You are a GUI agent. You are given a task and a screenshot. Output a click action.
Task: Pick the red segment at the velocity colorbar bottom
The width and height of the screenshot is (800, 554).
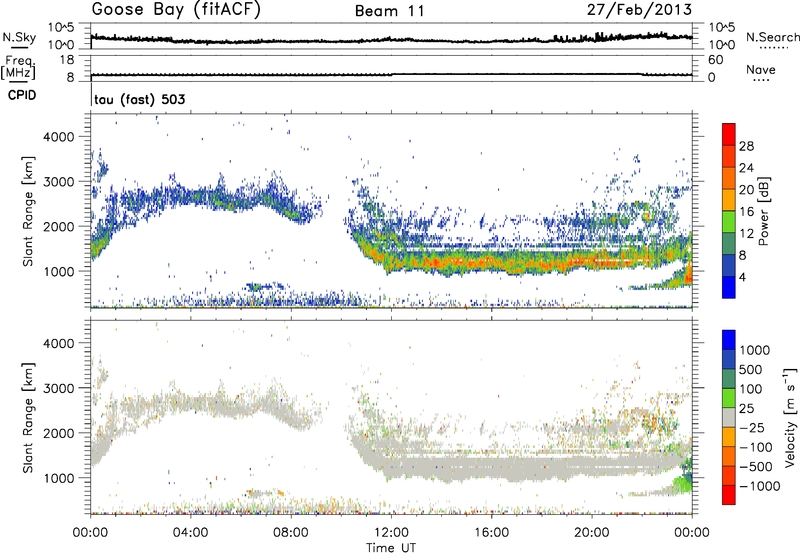(729, 495)
